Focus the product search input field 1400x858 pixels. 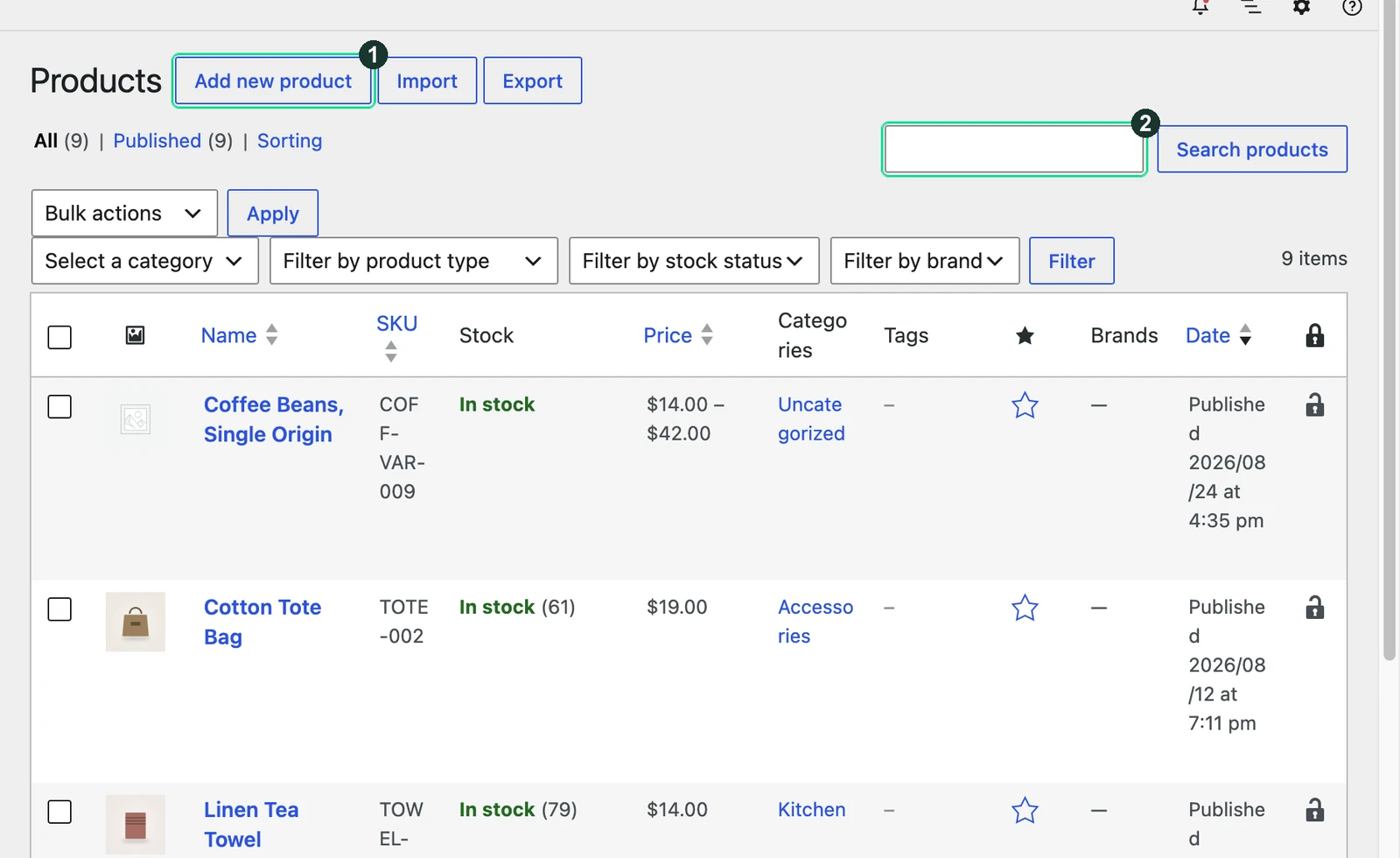(1014, 150)
